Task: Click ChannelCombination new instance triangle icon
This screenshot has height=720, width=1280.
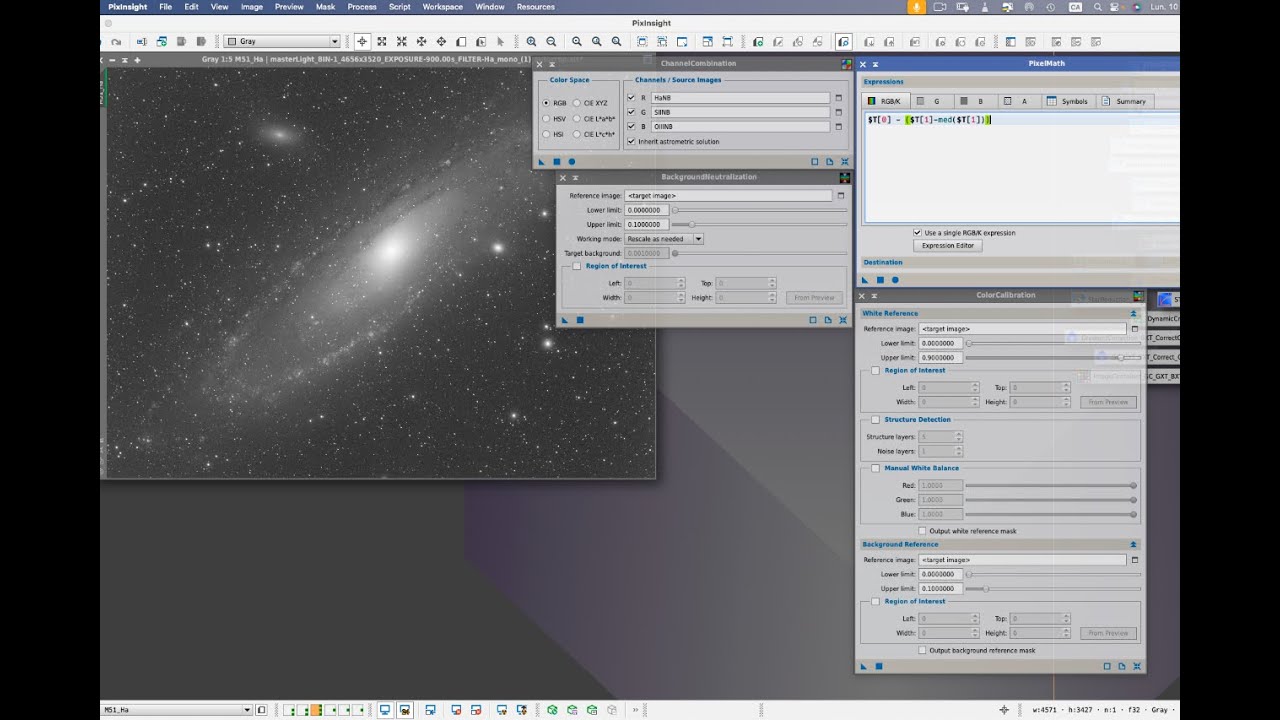Action: click(x=542, y=162)
